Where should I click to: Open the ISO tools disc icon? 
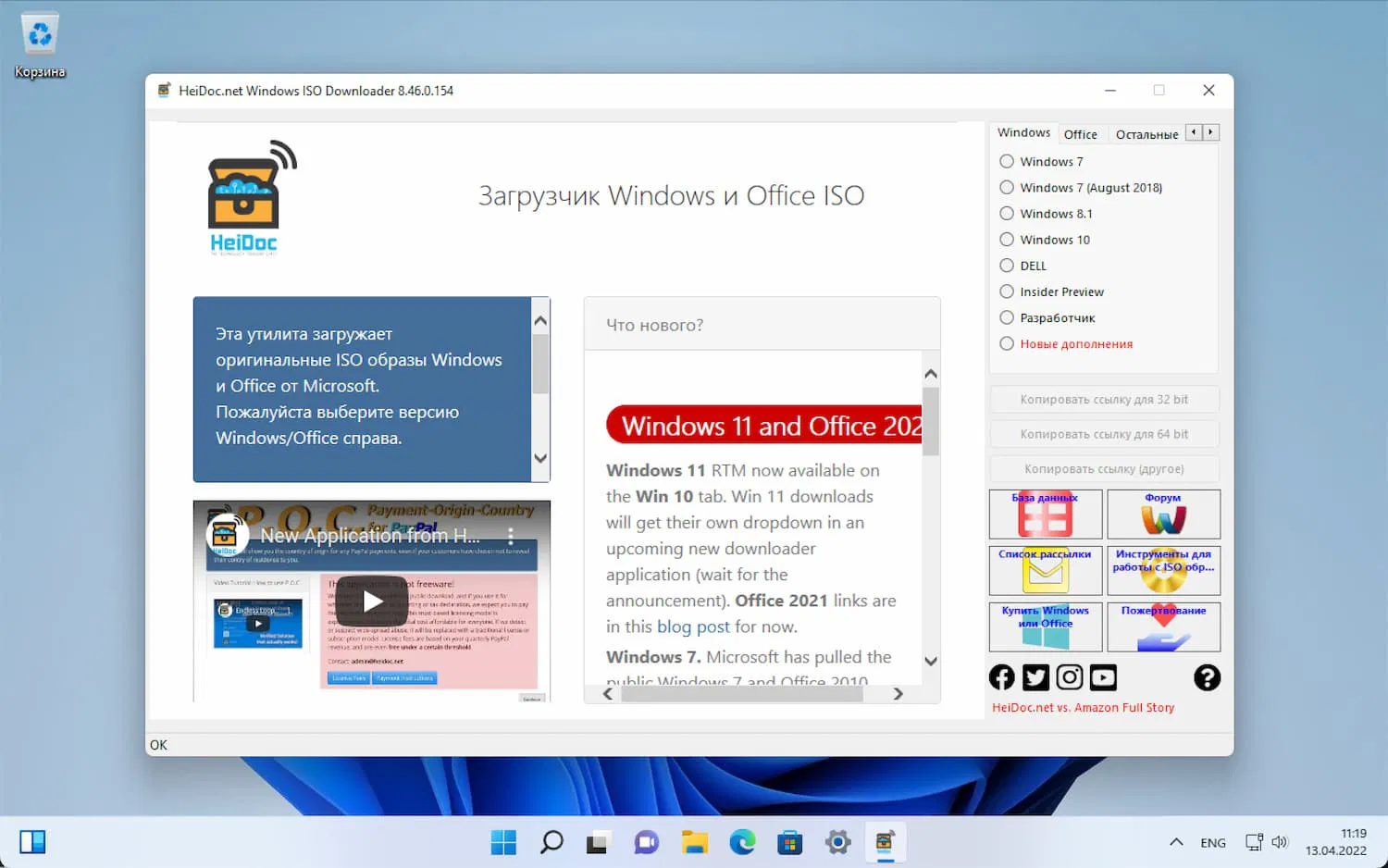point(1163,571)
